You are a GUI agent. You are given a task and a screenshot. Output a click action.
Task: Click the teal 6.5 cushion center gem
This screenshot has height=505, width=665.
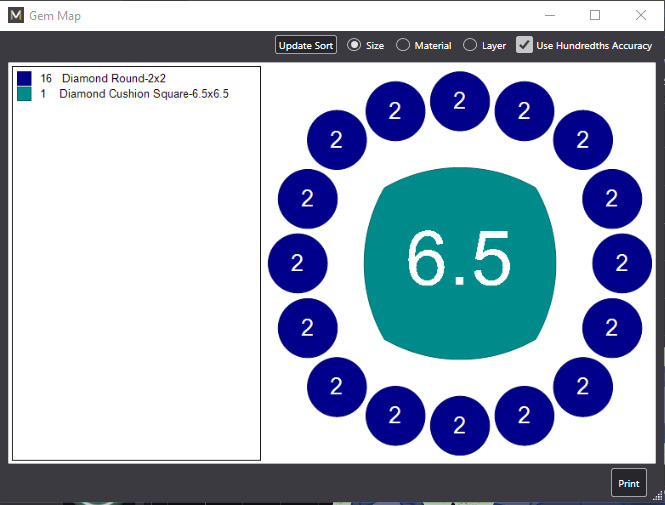click(460, 263)
